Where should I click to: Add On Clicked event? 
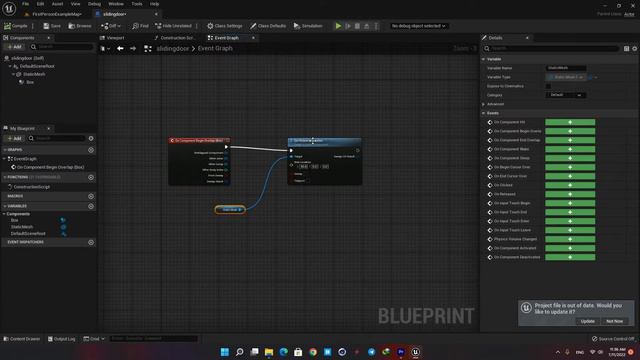coord(570,185)
